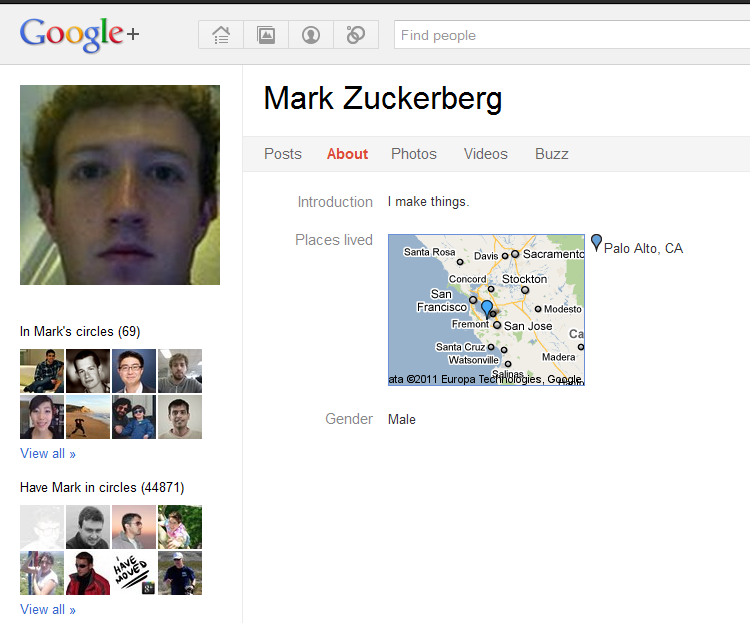Image resolution: width=750 pixels, height=623 pixels.
Task: Open the Photos tab on the profile
Action: pos(414,154)
